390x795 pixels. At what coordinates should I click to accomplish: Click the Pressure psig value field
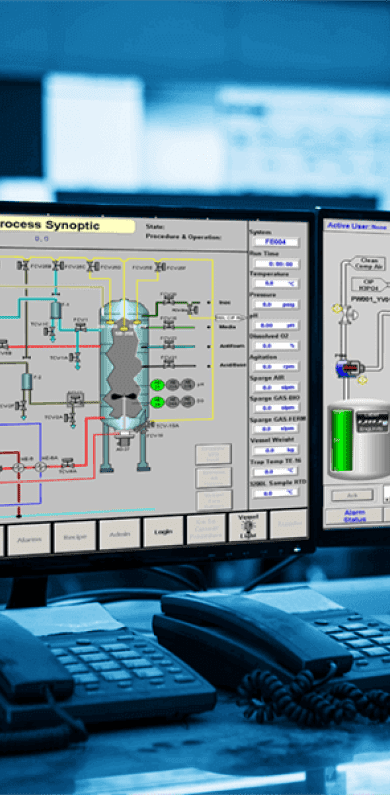click(x=276, y=305)
